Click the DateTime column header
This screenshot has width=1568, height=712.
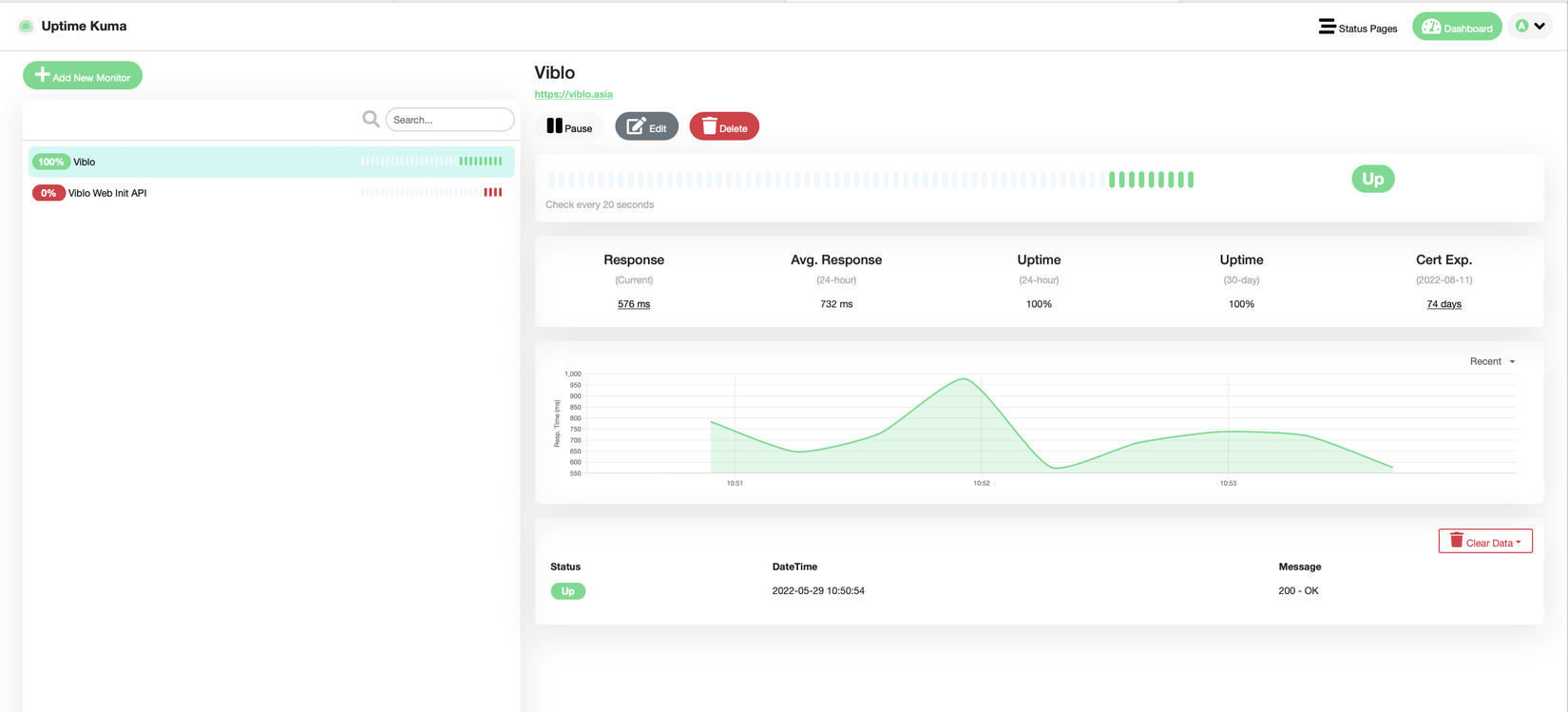pyautogui.click(x=794, y=567)
